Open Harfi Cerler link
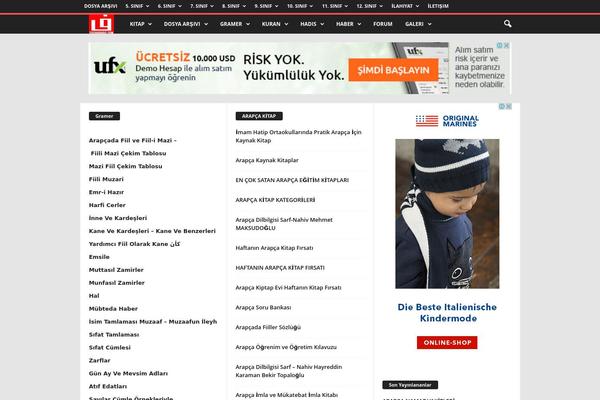Screen dimensions: 600x400 coord(107,205)
